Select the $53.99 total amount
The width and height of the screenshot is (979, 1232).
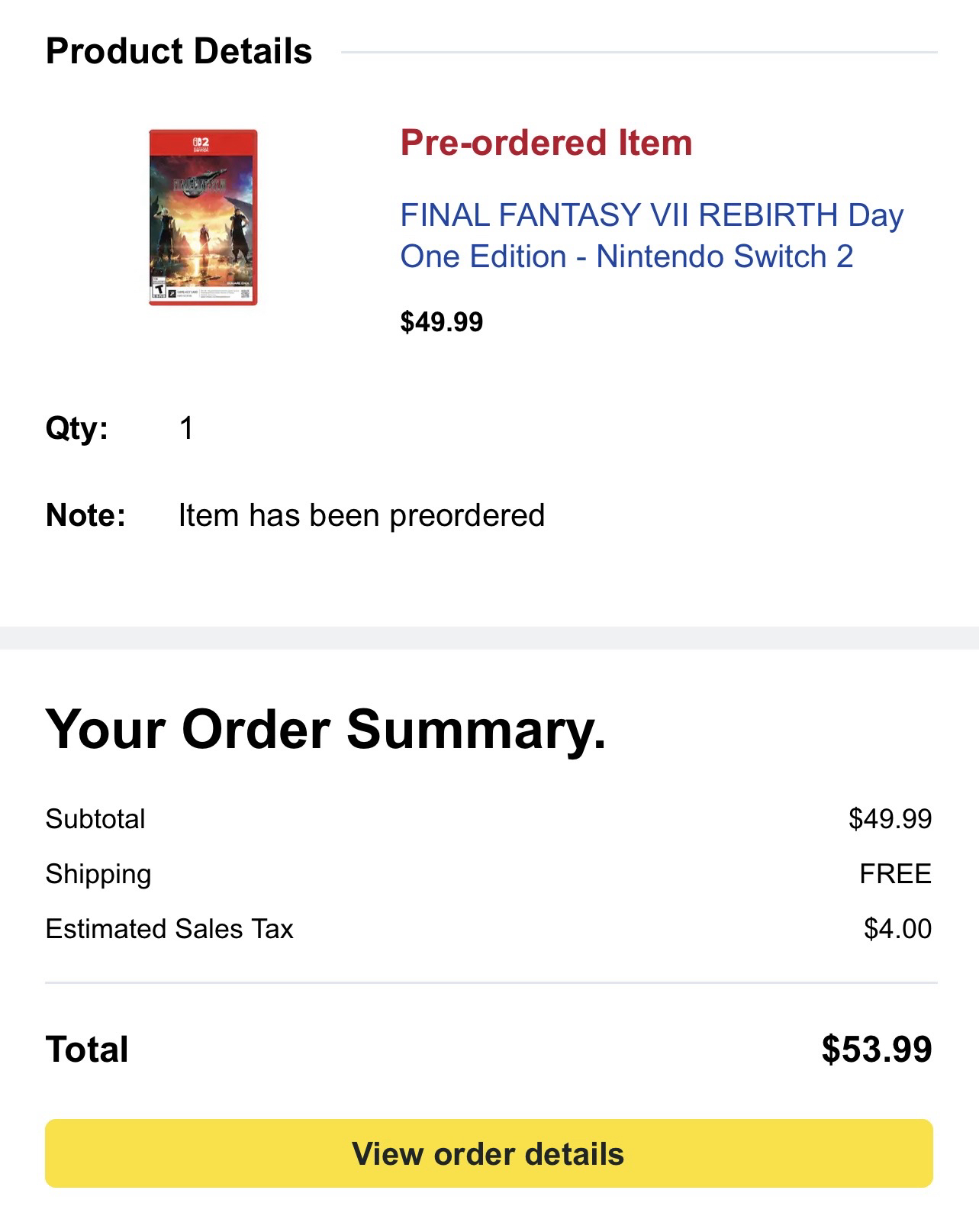click(x=876, y=1049)
